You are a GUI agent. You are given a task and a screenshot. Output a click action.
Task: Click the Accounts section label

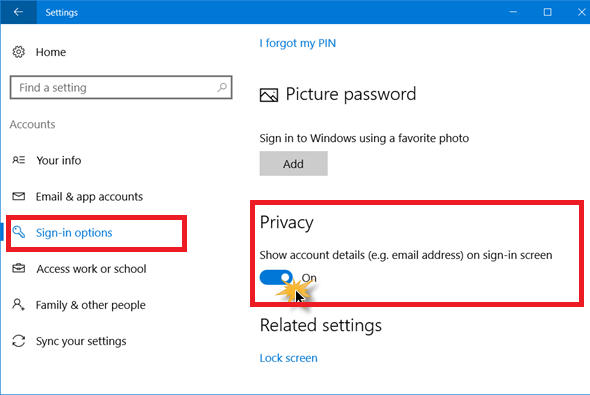(32, 124)
